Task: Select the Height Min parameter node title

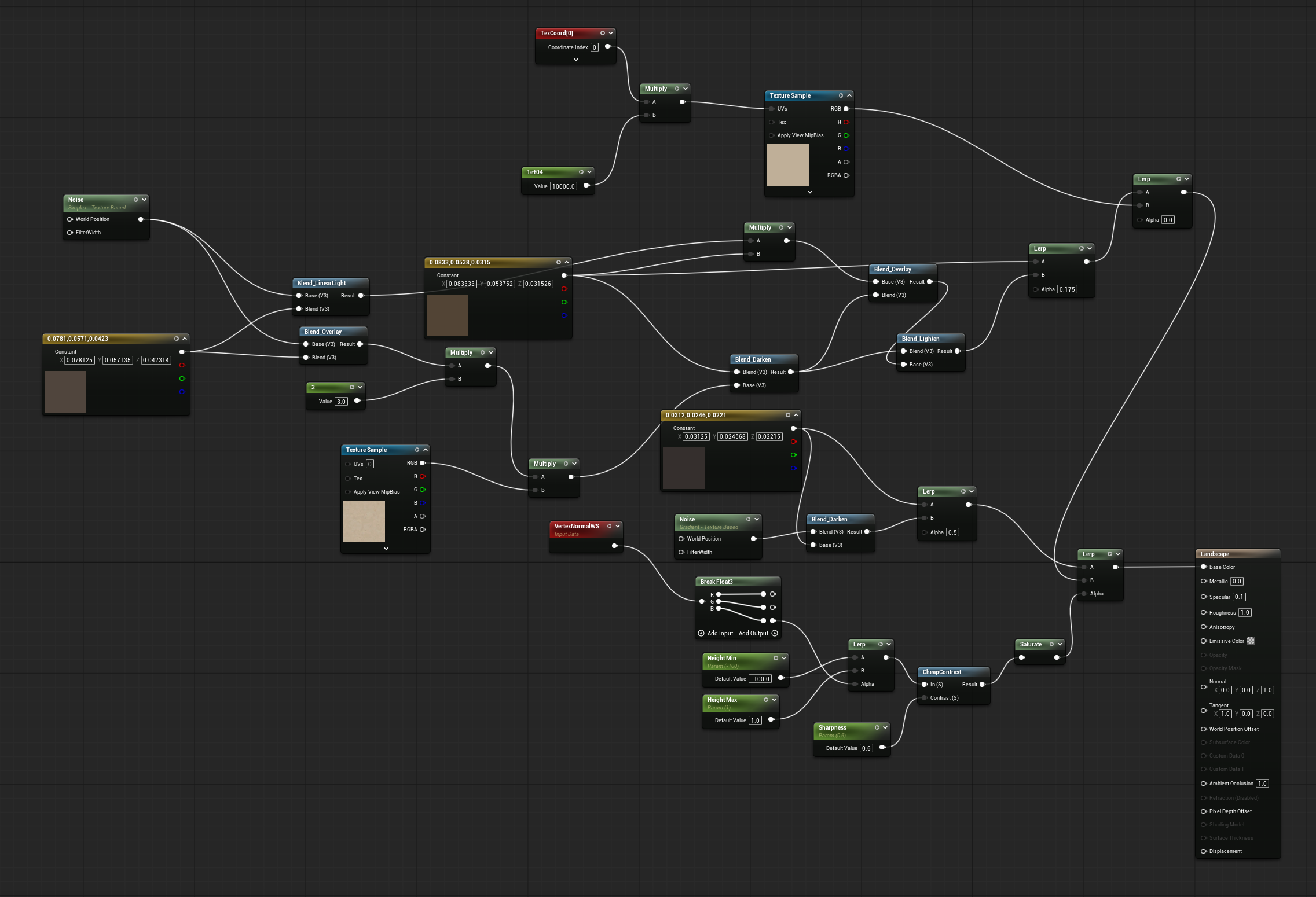Action: (721, 658)
